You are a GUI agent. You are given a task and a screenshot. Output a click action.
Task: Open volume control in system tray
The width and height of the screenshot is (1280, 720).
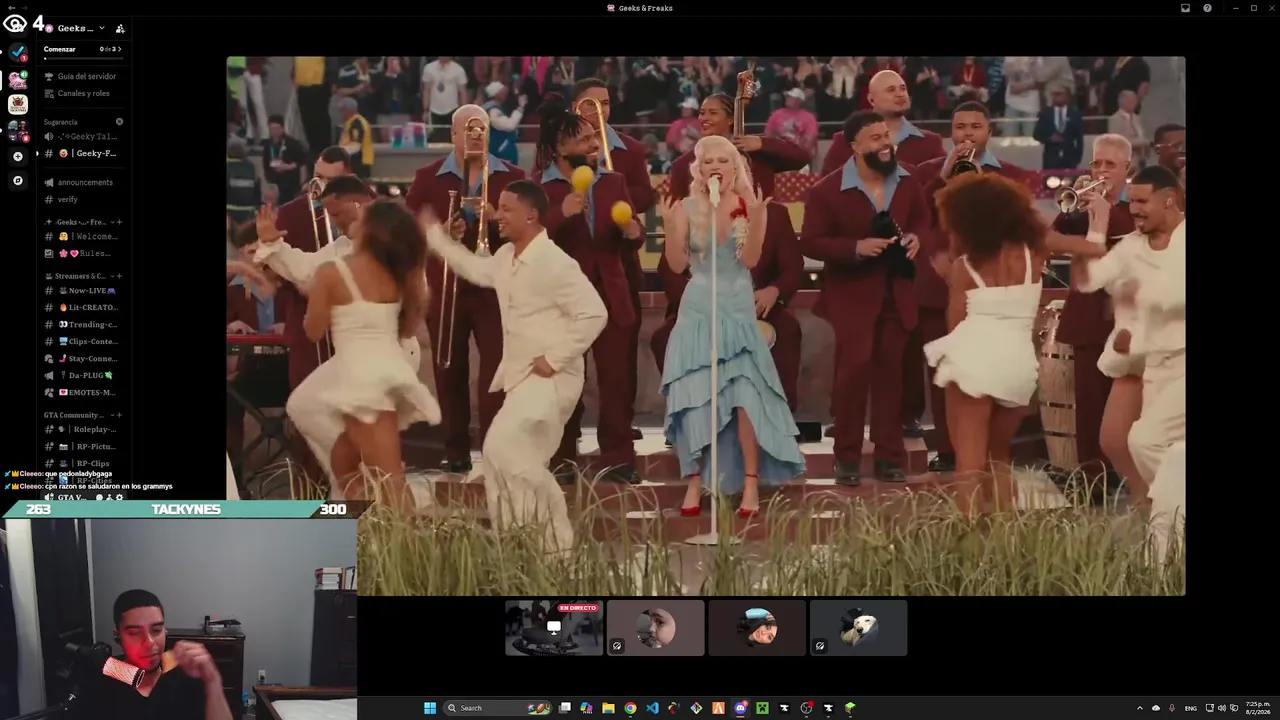(1222, 708)
